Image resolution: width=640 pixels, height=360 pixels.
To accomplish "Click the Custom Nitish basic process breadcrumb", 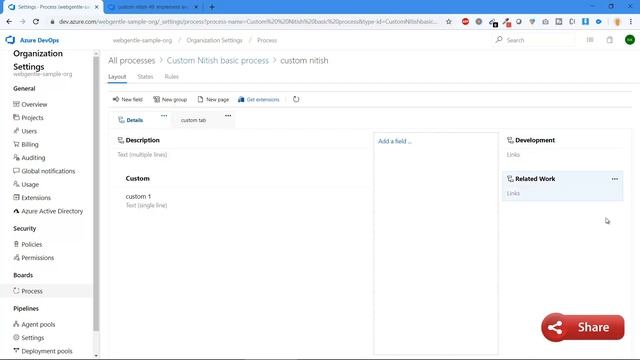I will [x=218, y=60].
